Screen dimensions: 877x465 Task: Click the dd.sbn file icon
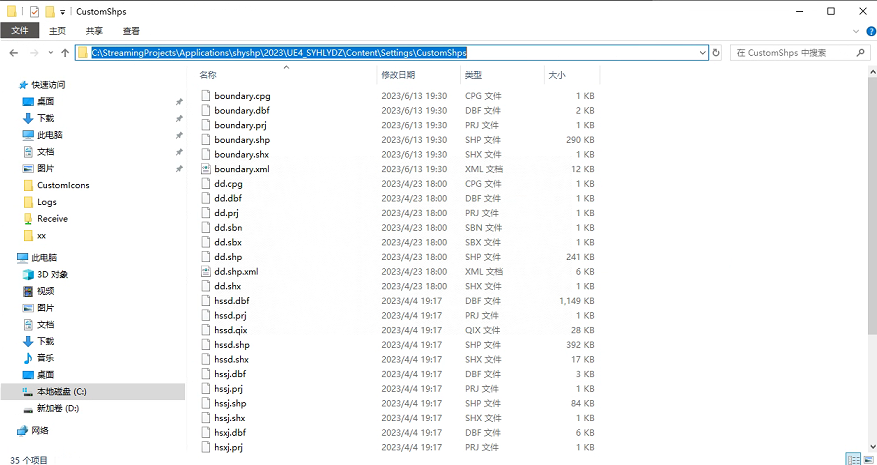(206, 228)
